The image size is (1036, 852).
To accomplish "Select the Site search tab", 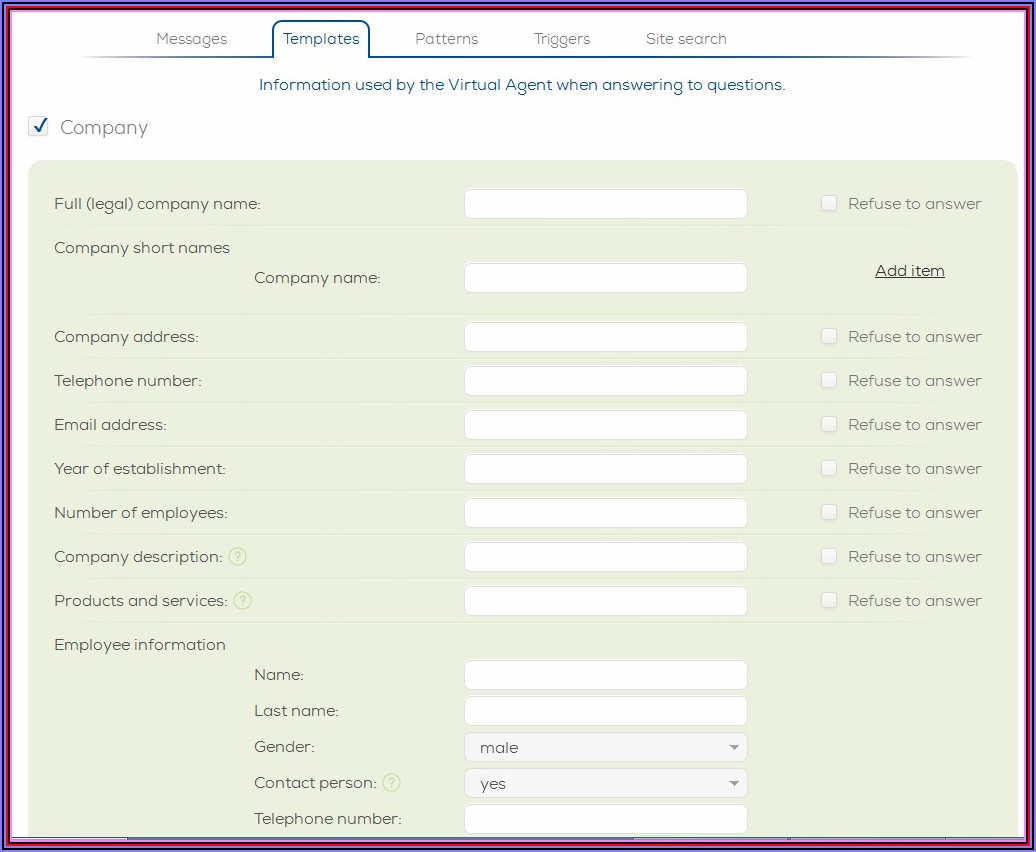I will click(x=686, y=39).
